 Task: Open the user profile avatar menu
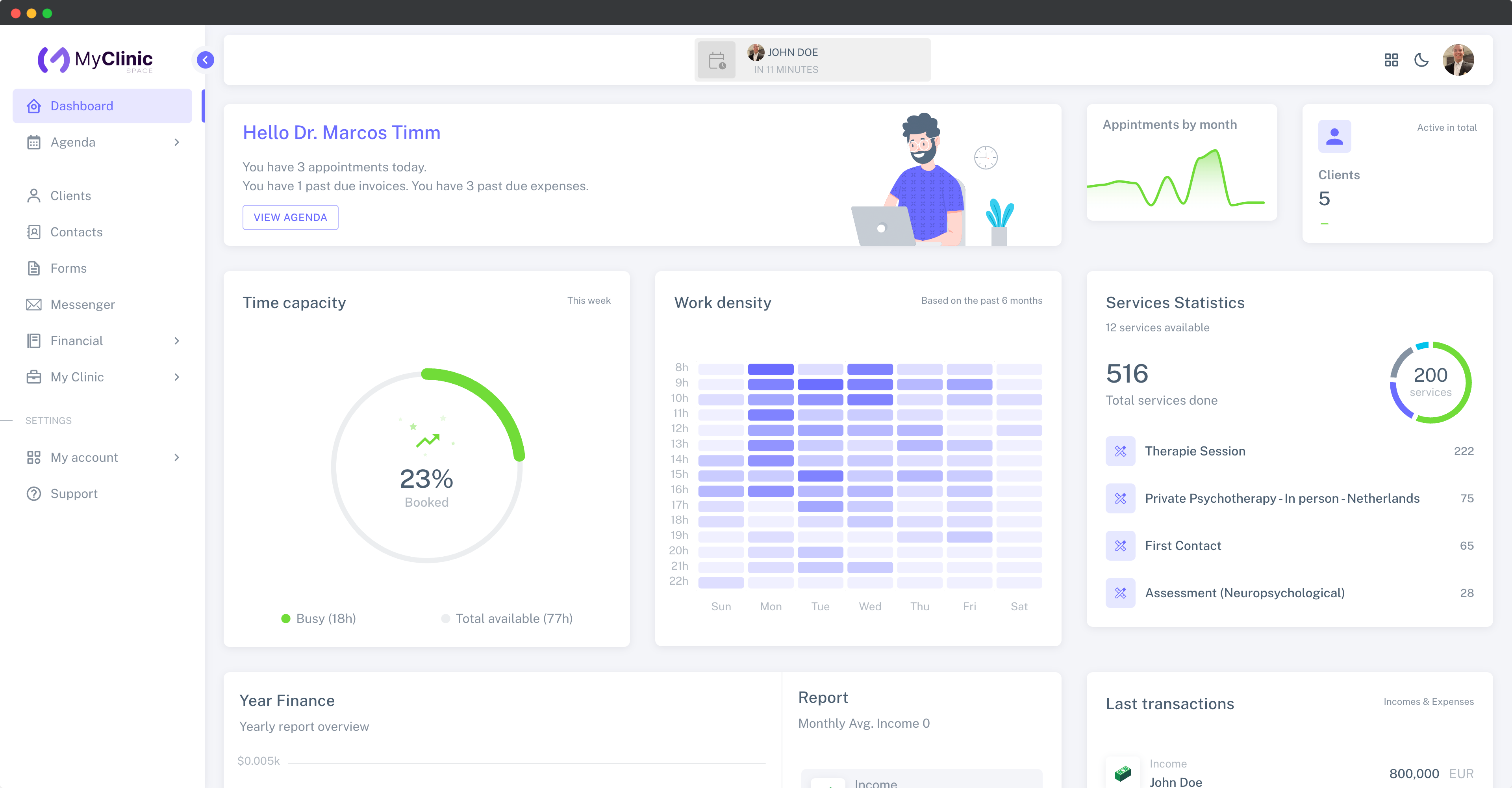pos(1458,60)
